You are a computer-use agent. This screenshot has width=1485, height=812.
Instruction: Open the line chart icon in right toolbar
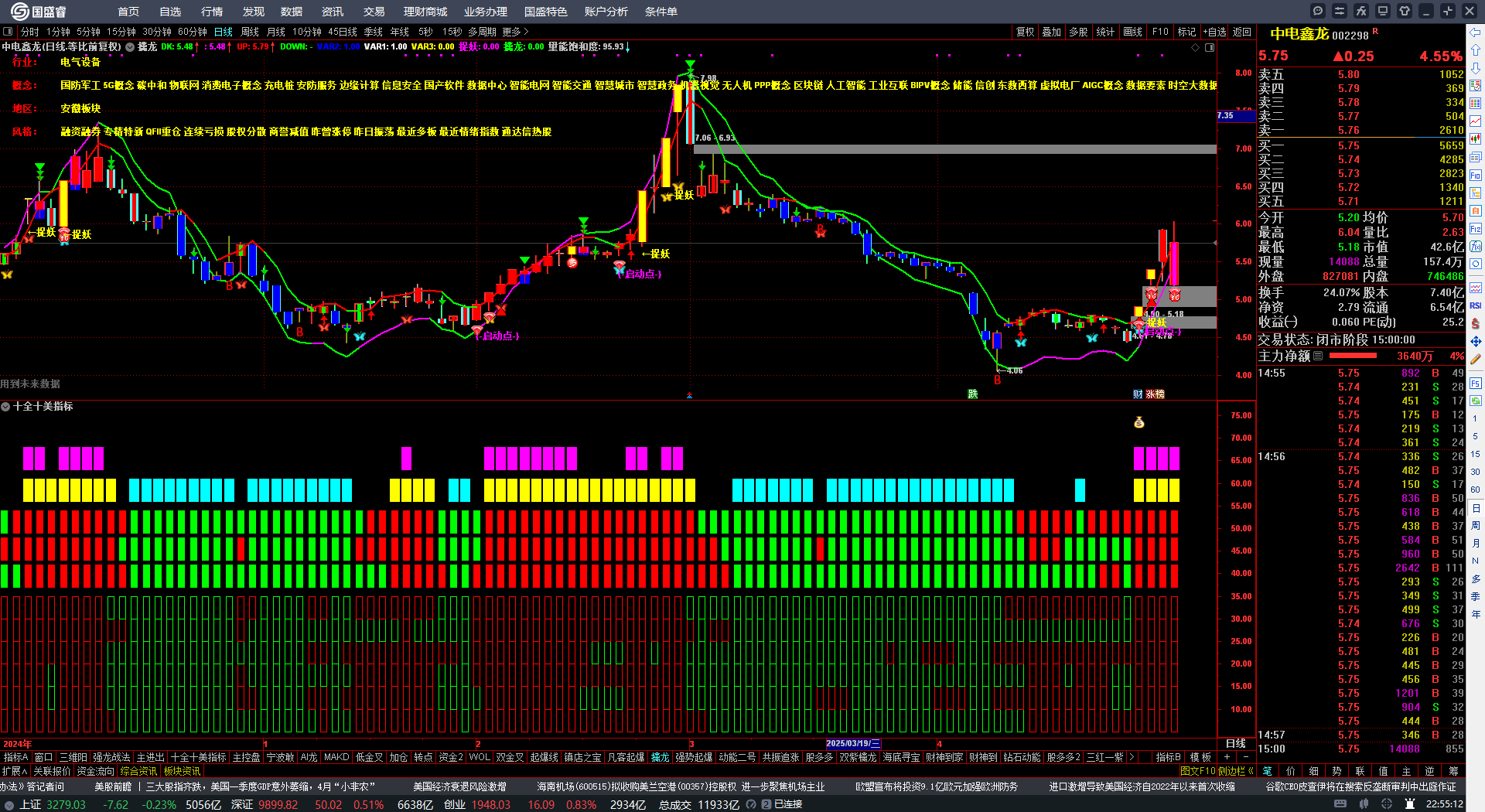click(1476, 121)
